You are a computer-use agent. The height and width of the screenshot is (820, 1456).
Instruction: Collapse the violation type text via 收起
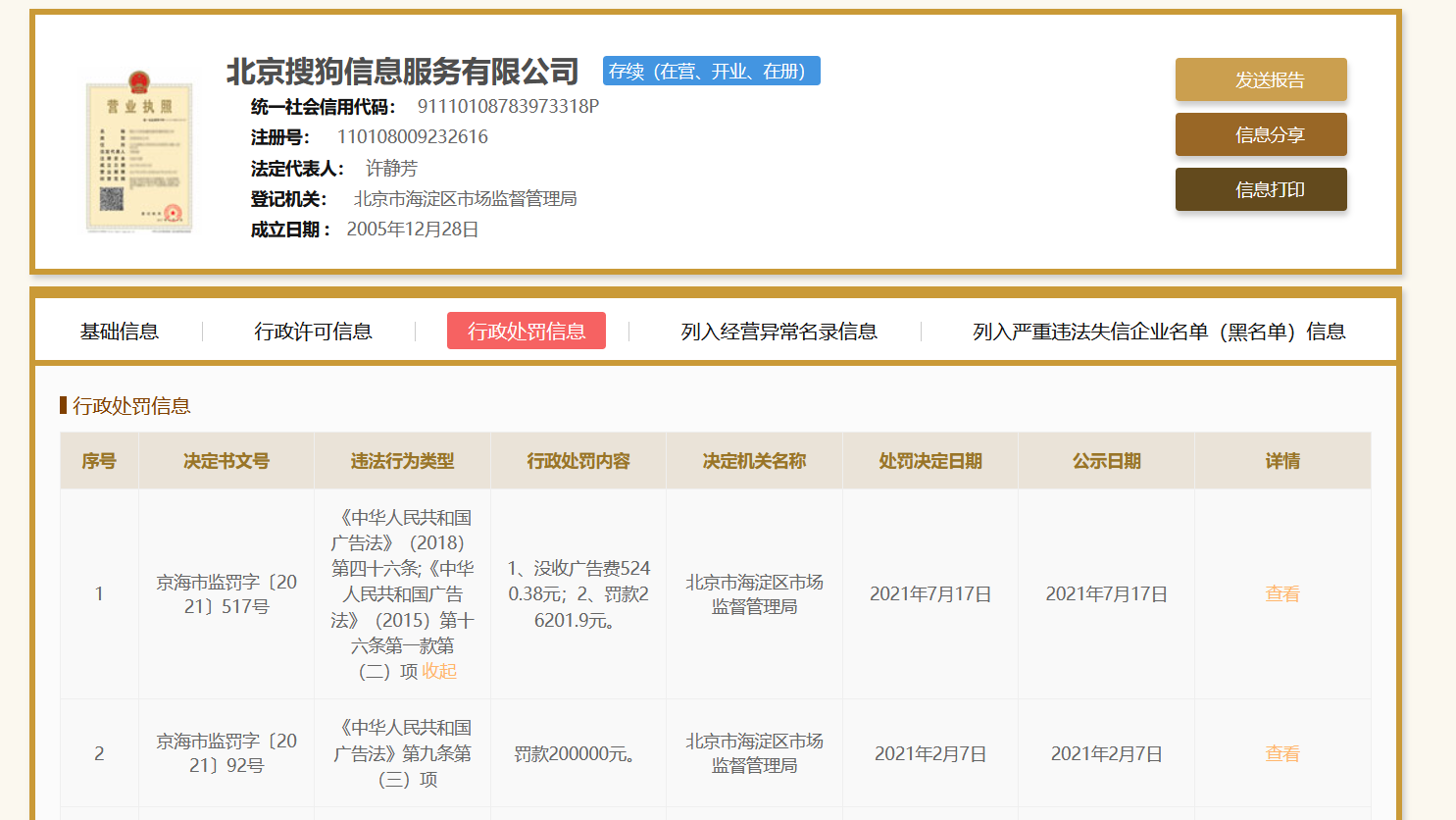(439, 671)
